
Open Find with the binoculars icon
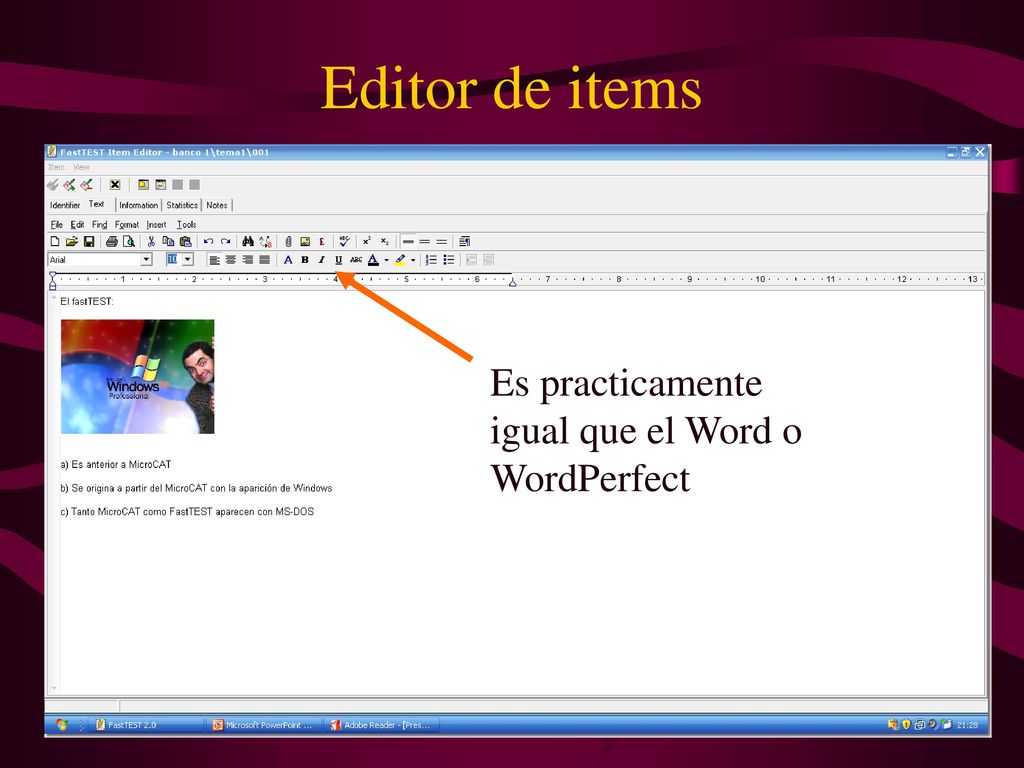click(248, 242)
